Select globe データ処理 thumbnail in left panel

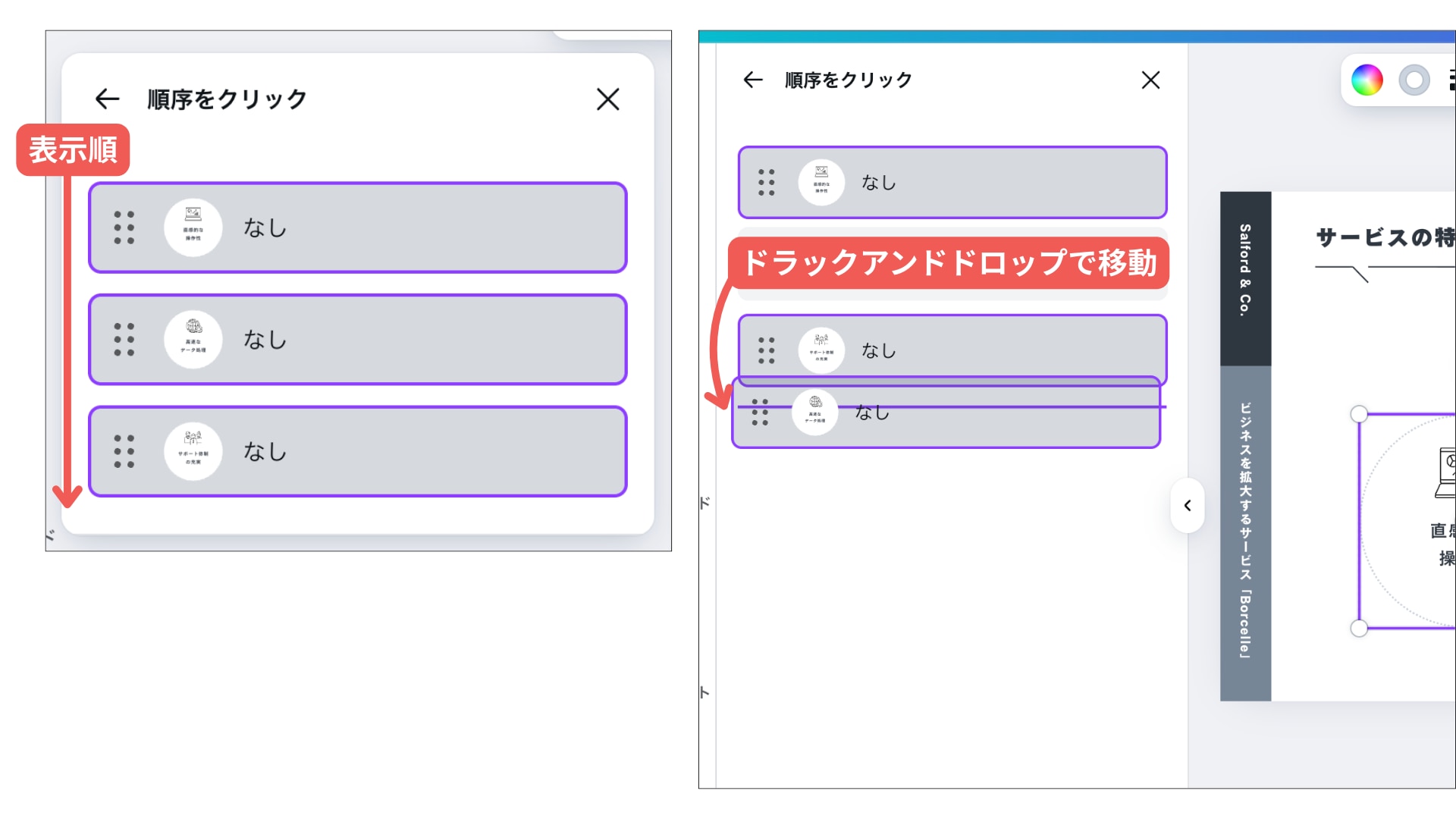point(193,339)
